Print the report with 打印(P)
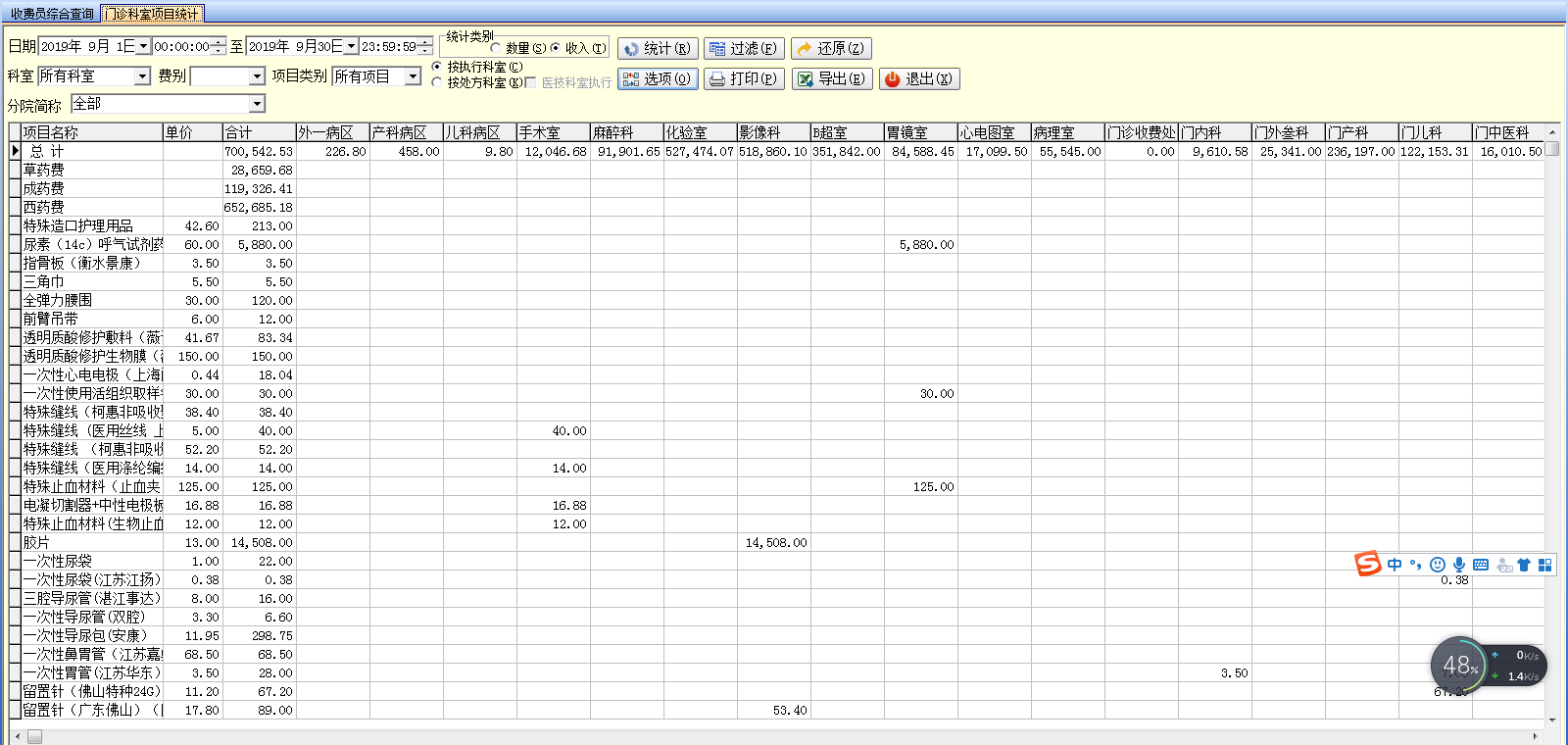This screenshot has width=1568, height=745. click(x=744, y=78)
